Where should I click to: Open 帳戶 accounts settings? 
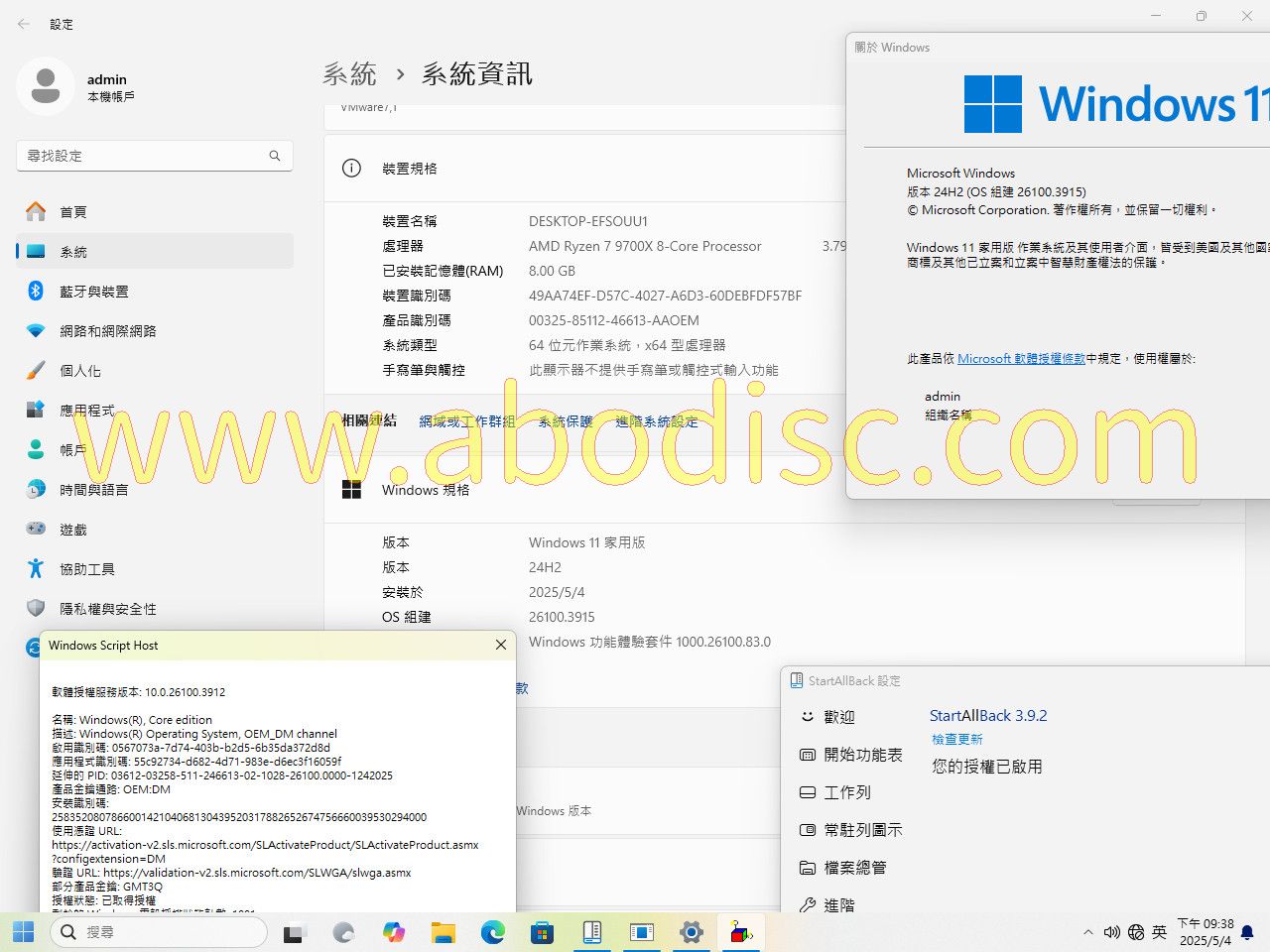pyautogui.click(x=155, y=449)
